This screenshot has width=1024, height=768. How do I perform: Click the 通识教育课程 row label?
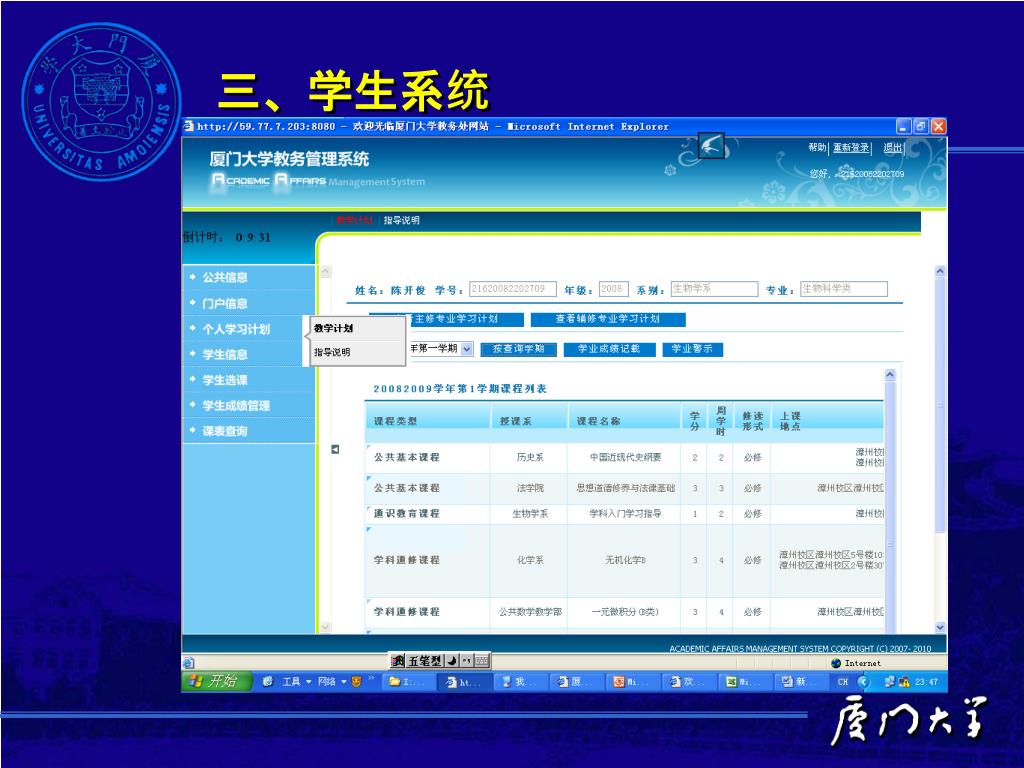coord(406,513)
